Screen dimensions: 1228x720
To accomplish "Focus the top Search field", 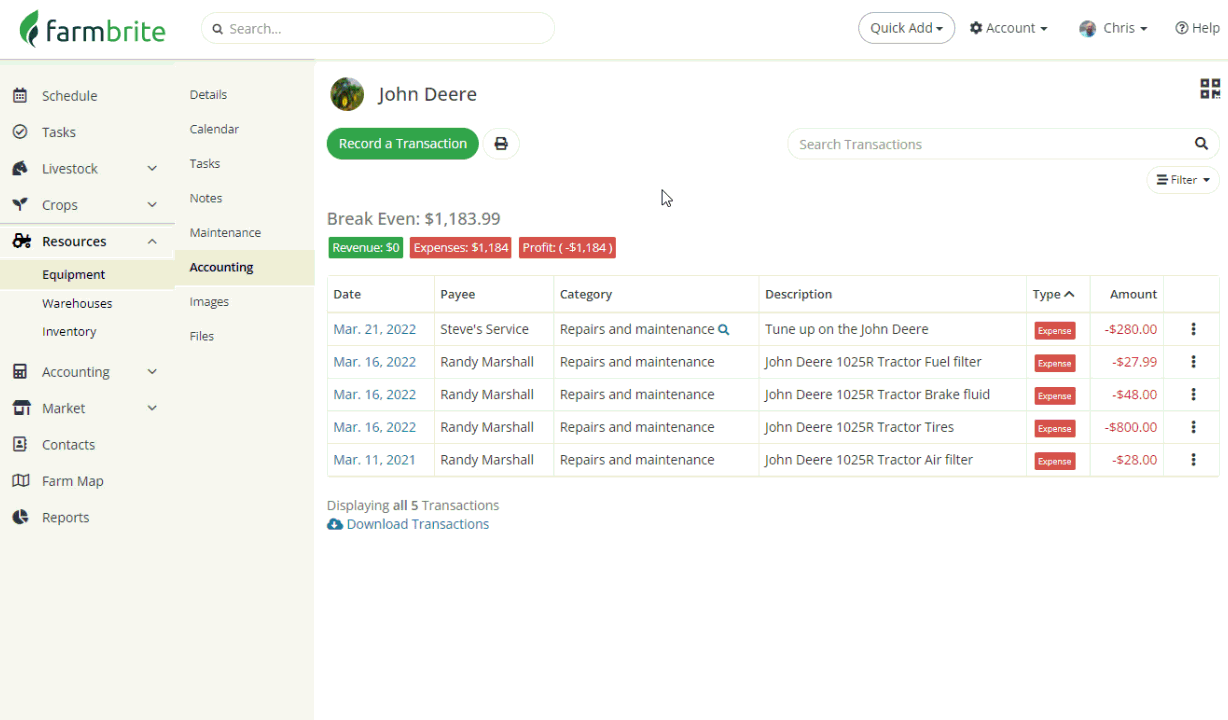I will 378,29.
